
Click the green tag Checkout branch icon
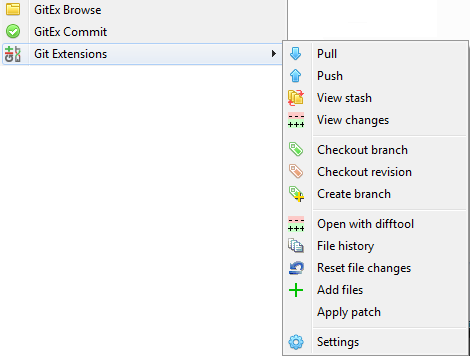(296, 149)
